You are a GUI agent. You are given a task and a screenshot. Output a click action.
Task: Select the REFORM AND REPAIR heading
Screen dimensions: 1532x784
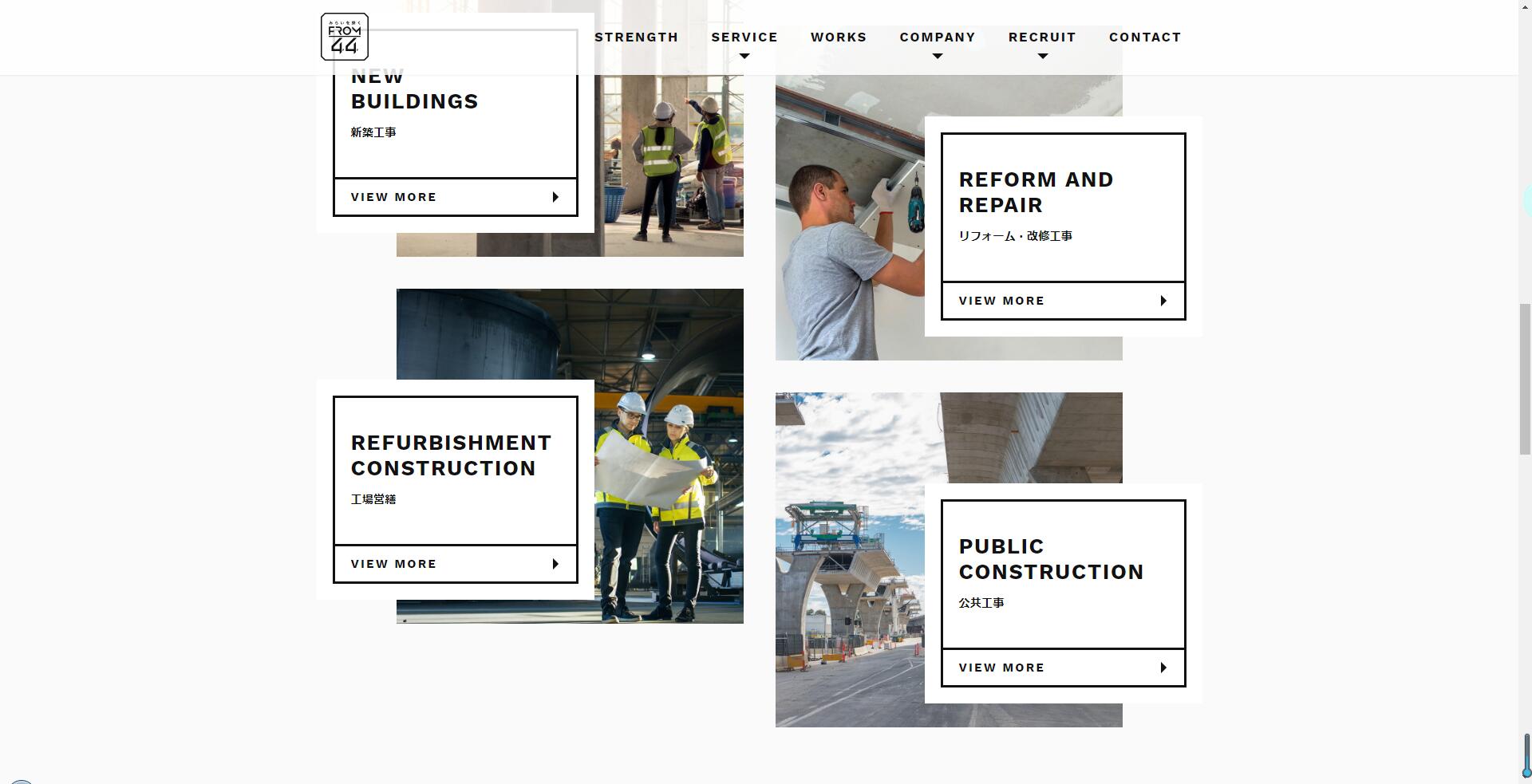click(x=1036, y=192)
